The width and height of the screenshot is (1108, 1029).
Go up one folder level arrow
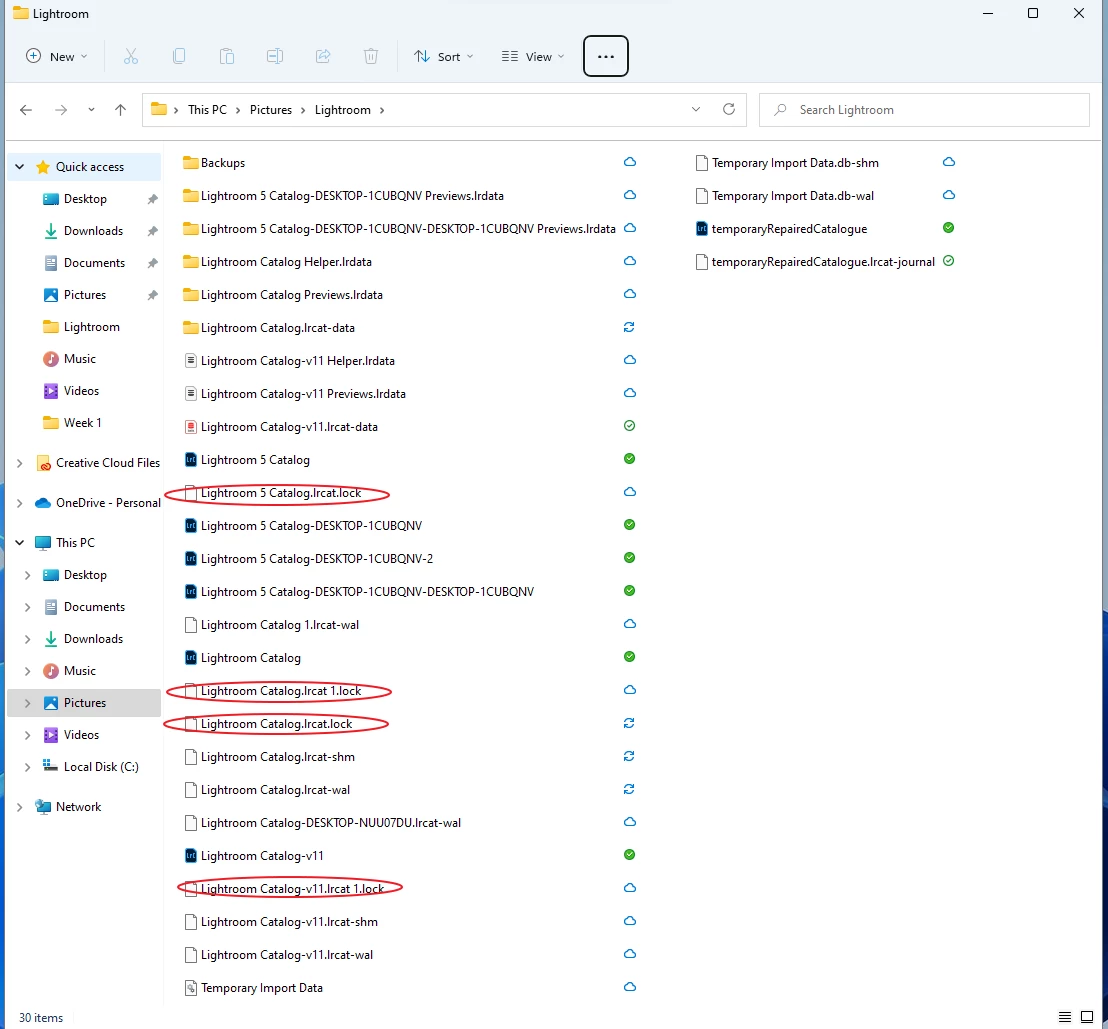point(120,110)
